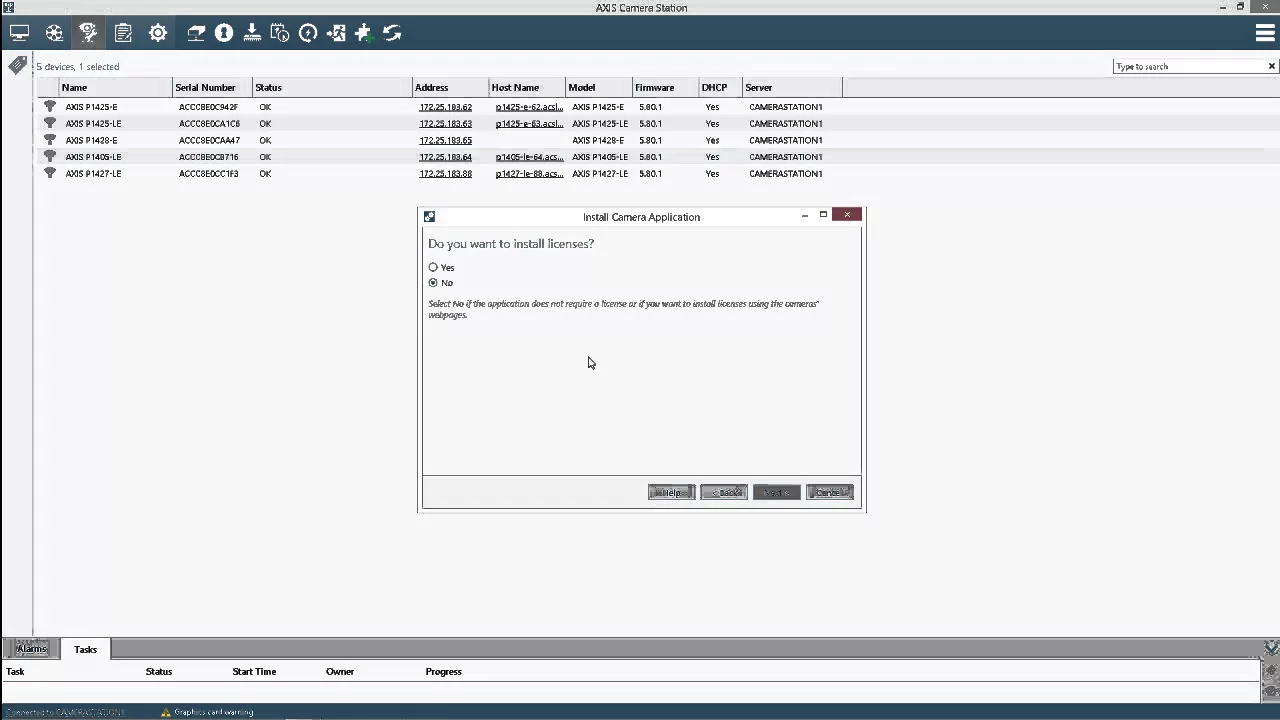This screenshot has width=1280, height=720.
Task: Open the hamburger main menu
Action: (x=1264, y=33)
